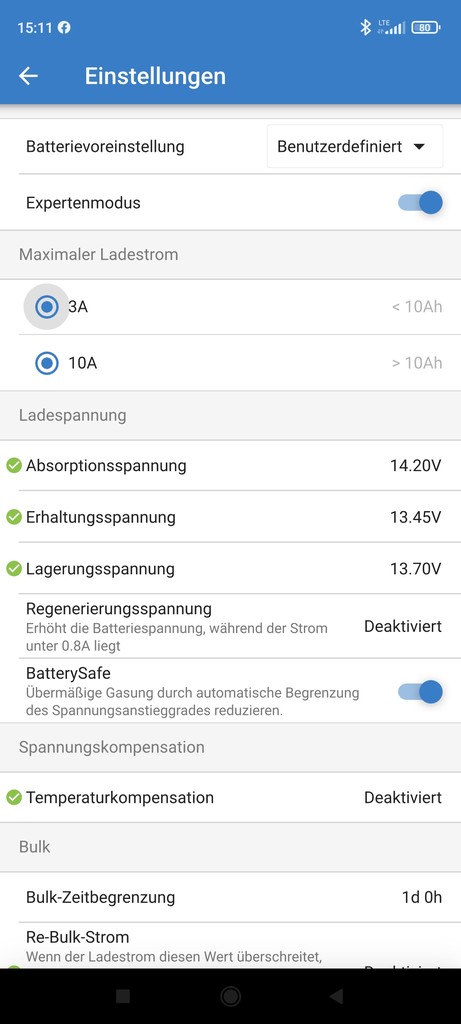Screen dimensions: 461x1024
Task: Toggle the BatterySafe switch
Action: pos(421,692)
